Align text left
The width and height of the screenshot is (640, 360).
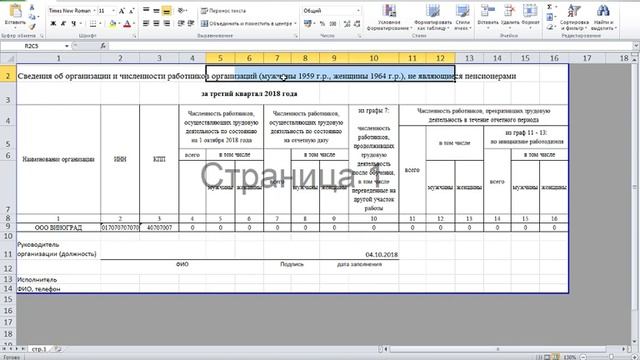[x=146, y=24]
